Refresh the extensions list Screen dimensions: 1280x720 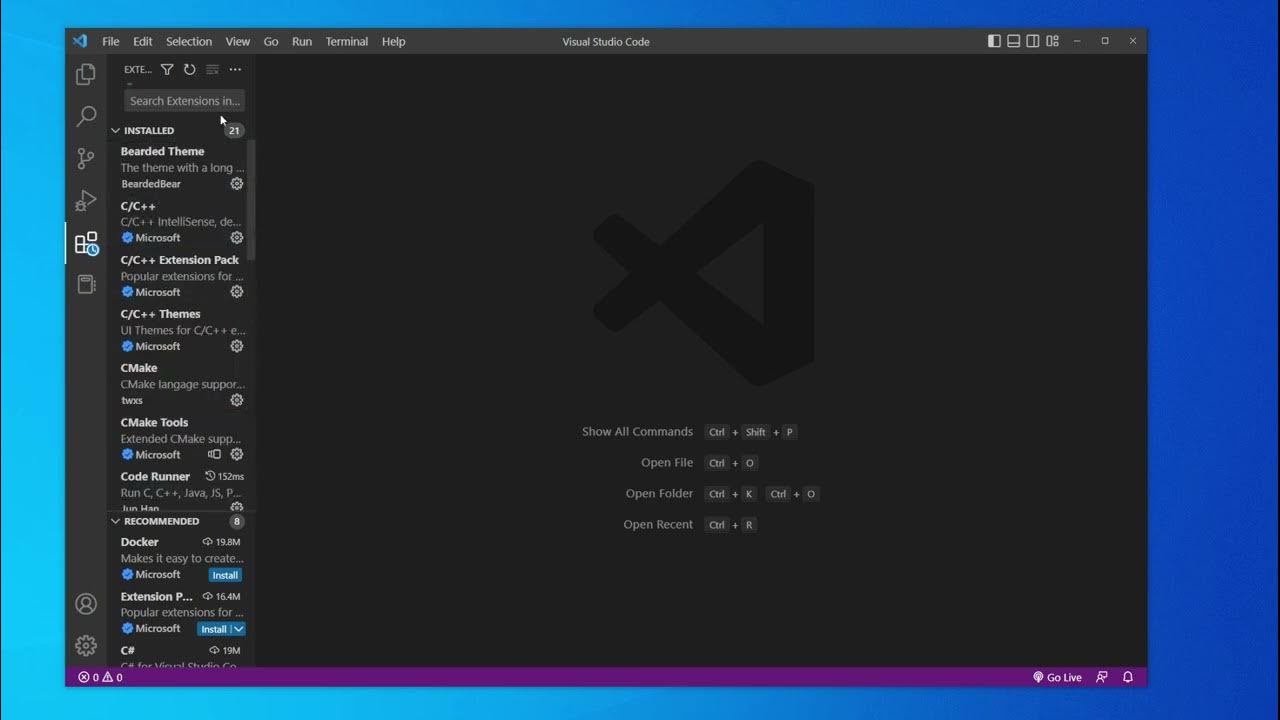pyautogui.click(x=189, y=69)
